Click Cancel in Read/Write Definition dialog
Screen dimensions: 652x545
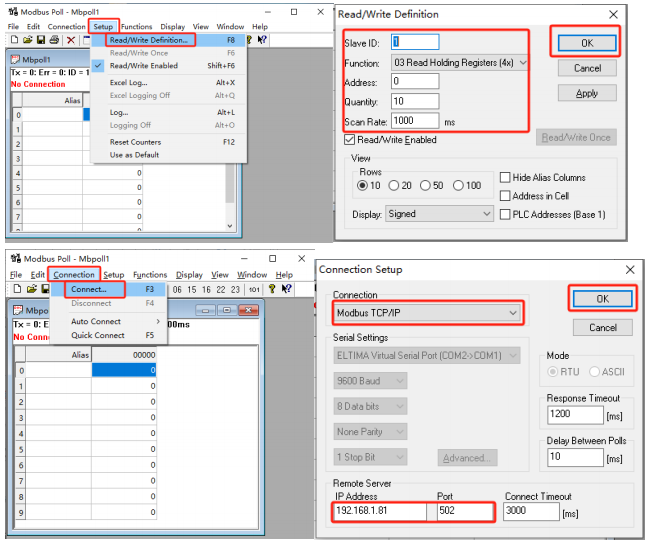click(587, 68)
